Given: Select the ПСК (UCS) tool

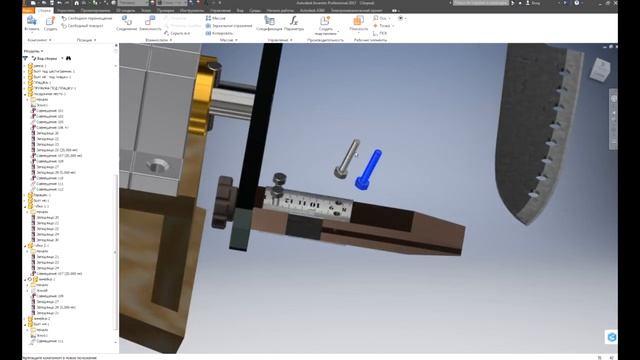Looking at the screenshot, I should click(x=380, y=33).
